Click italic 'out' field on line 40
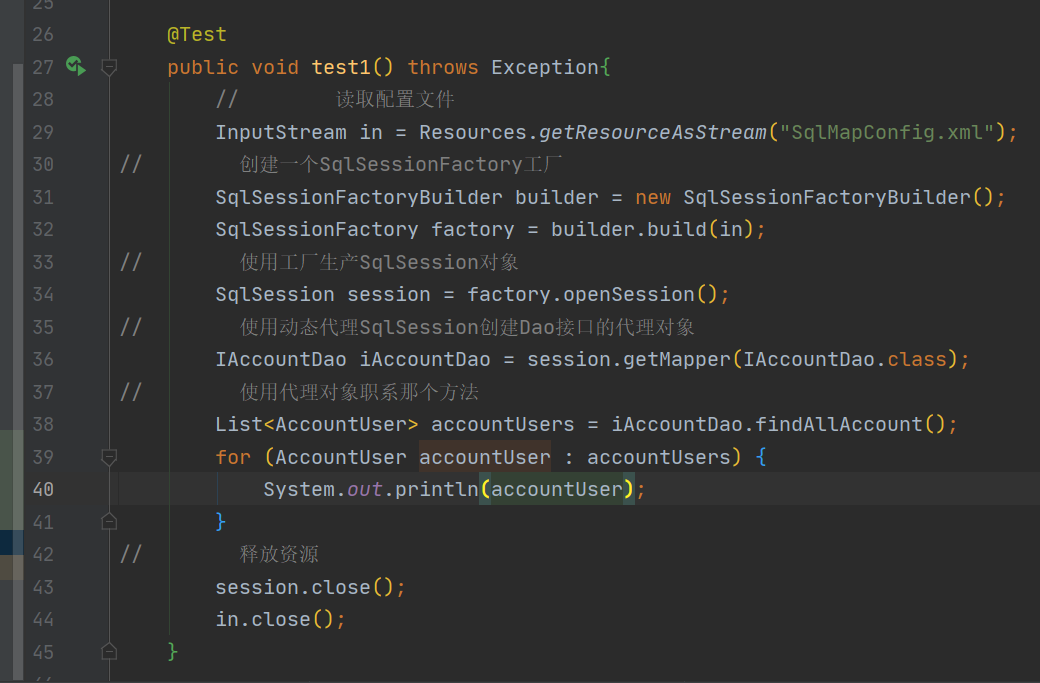Viewport: 1040px width, 683px height. click(x=365, y=489)
